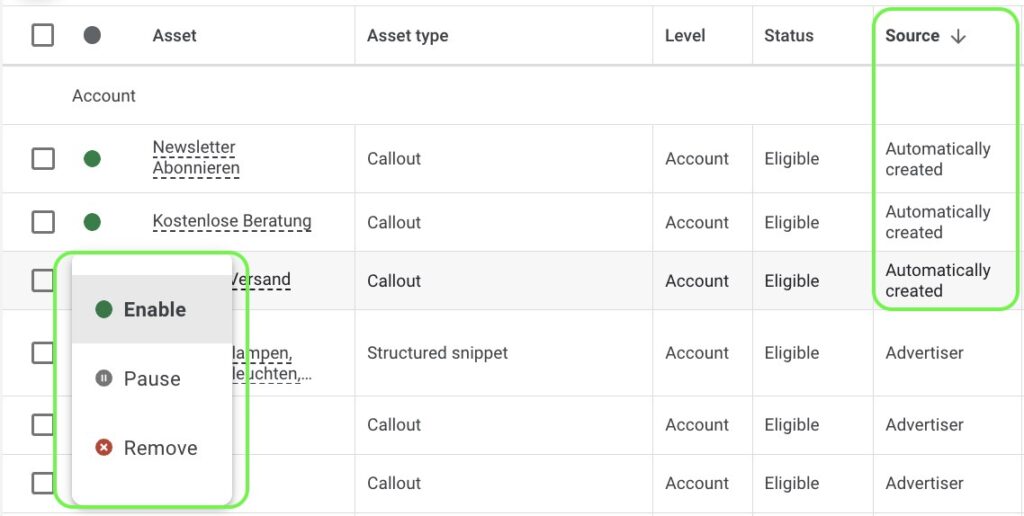Tick the checkbox for Kostenlose Beratung

coord(43,222)
